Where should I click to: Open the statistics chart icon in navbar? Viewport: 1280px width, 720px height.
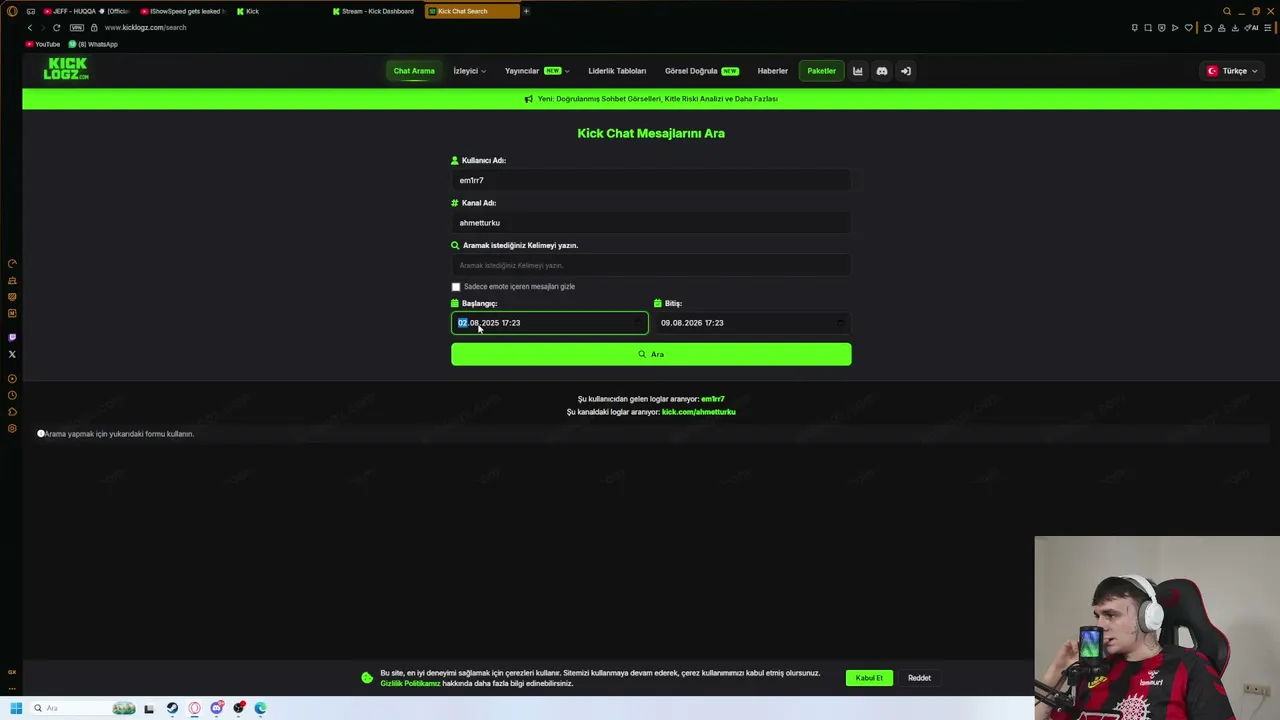pyautogui.click(x=857, y=71)
